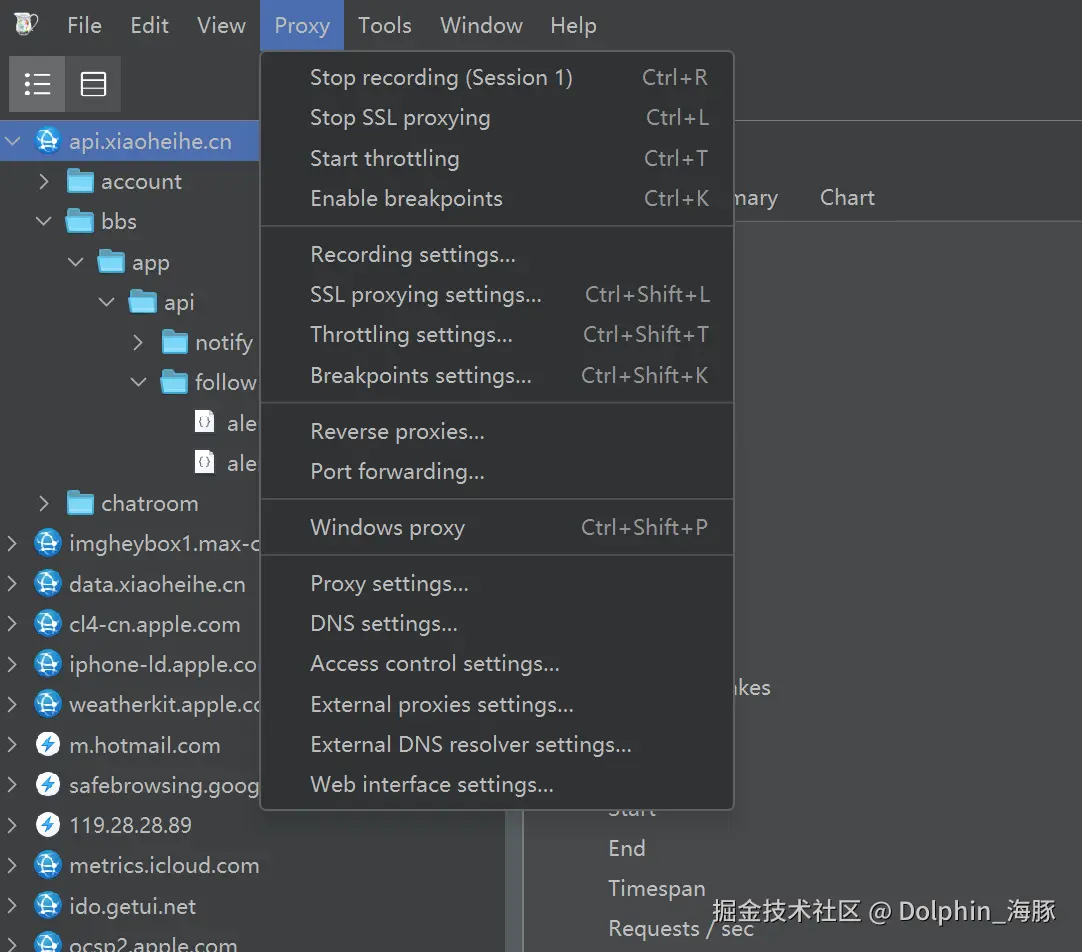Click globe icon beside ido.getui.net
Image resolution: width=1082 pixels, height=952 pixels.
(48, 906)
